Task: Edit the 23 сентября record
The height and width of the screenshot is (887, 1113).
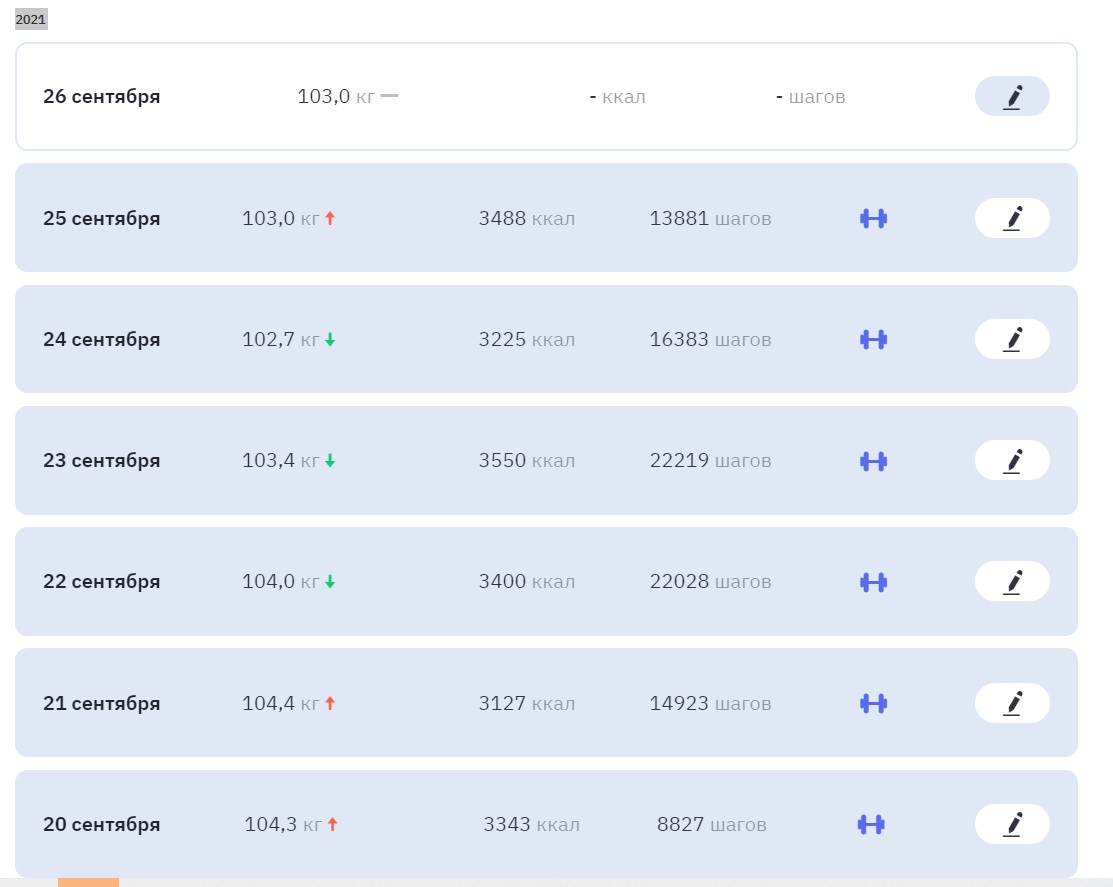Action: (1011, 461)
